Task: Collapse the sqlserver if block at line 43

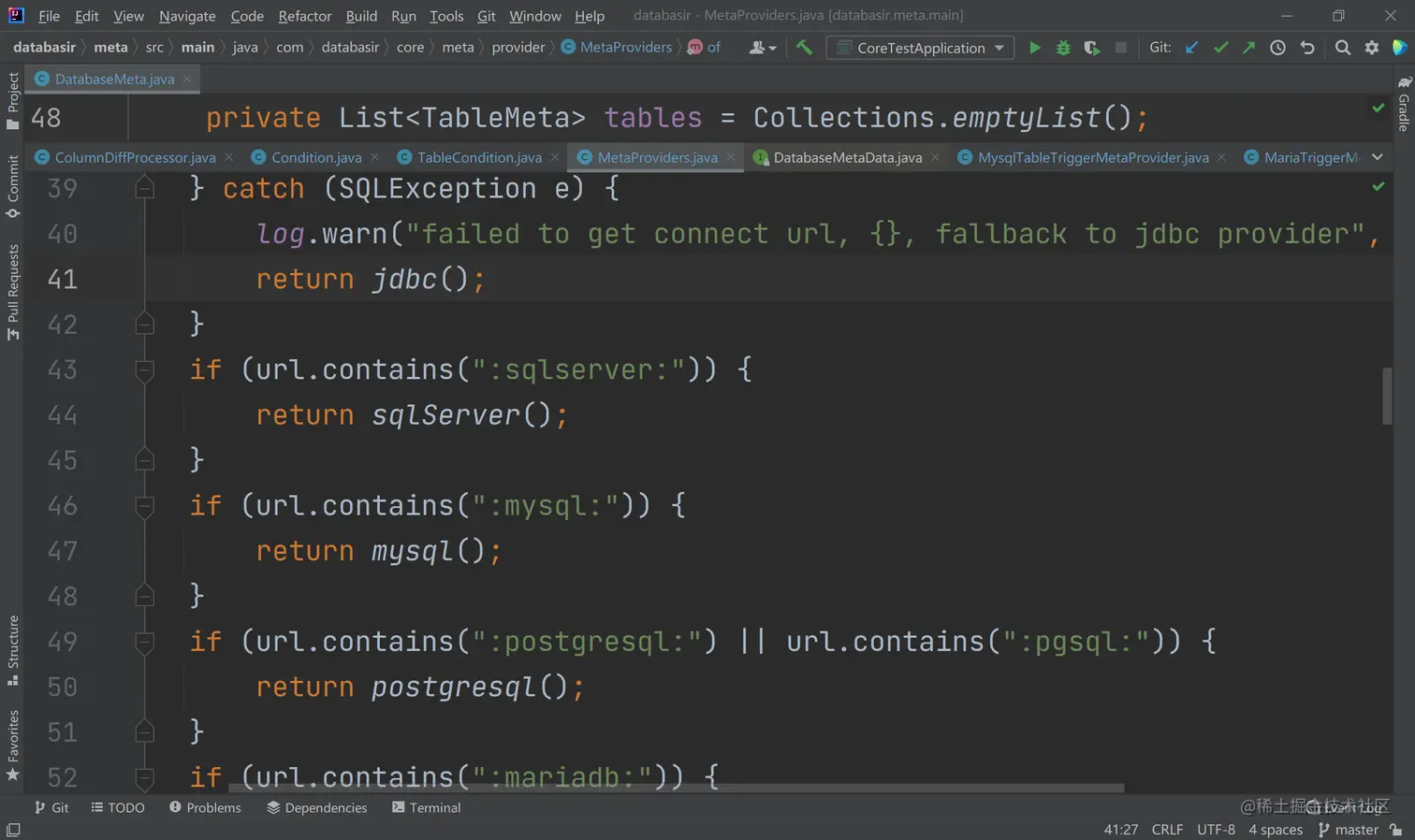Action: tap(144, 370)
